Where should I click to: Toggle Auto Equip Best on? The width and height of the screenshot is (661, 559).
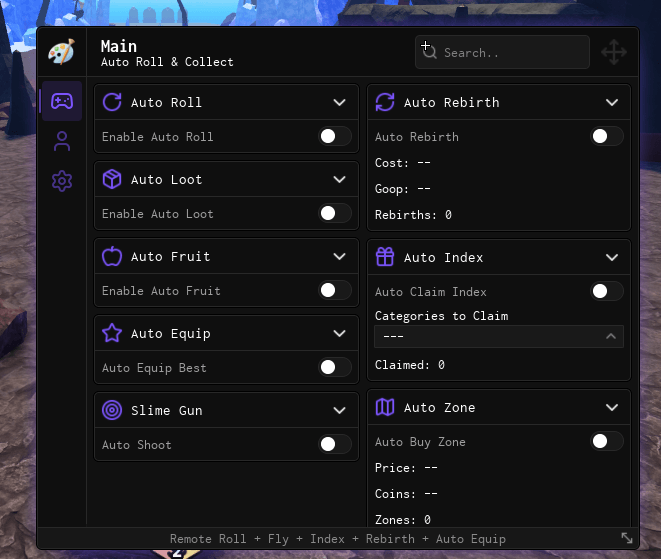[x=335, y=367]
